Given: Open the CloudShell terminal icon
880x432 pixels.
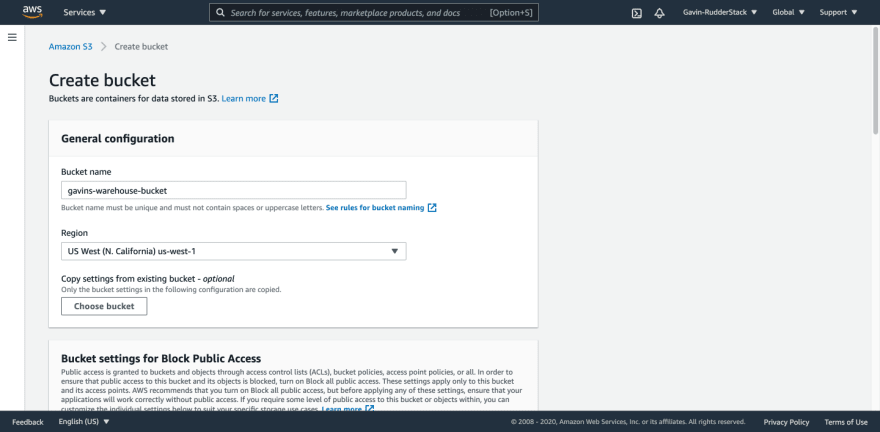Looking at the screenshot, I should coord(637,13).
